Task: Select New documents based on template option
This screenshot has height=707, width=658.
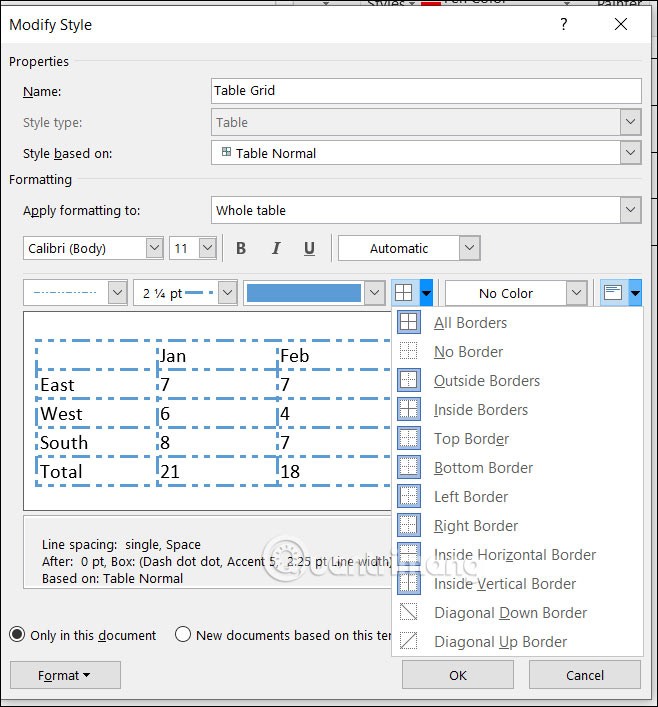Action: [183, 635]
